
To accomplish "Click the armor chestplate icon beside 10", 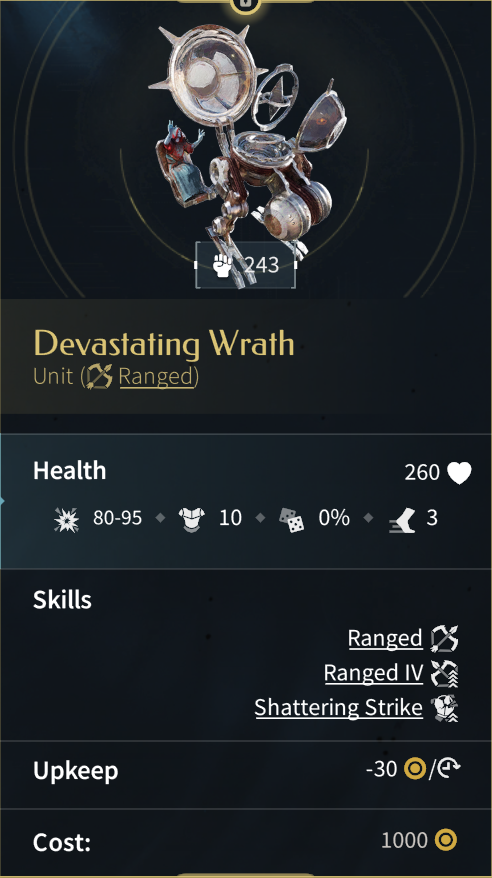I will coord(192,519).
